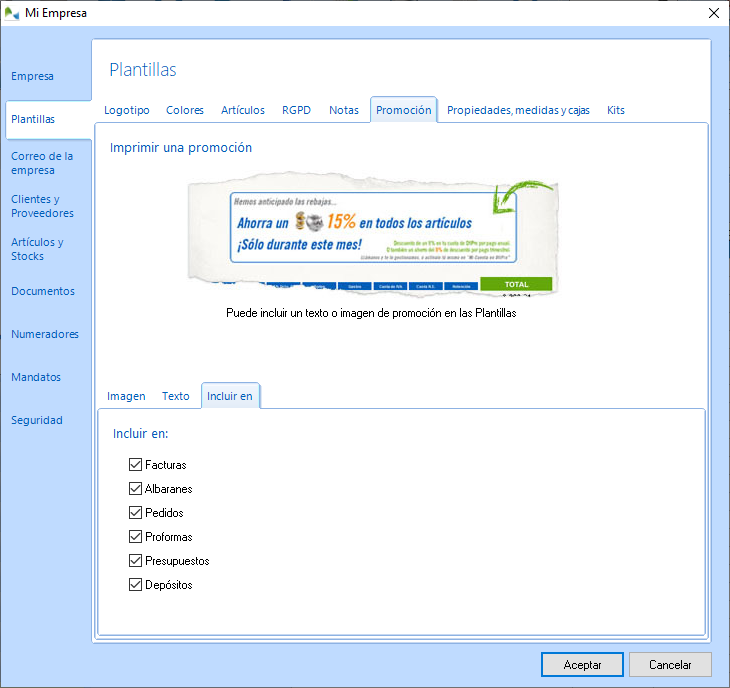Open the Texto sub-tab
730x688 pixels.
coord(176,396)
